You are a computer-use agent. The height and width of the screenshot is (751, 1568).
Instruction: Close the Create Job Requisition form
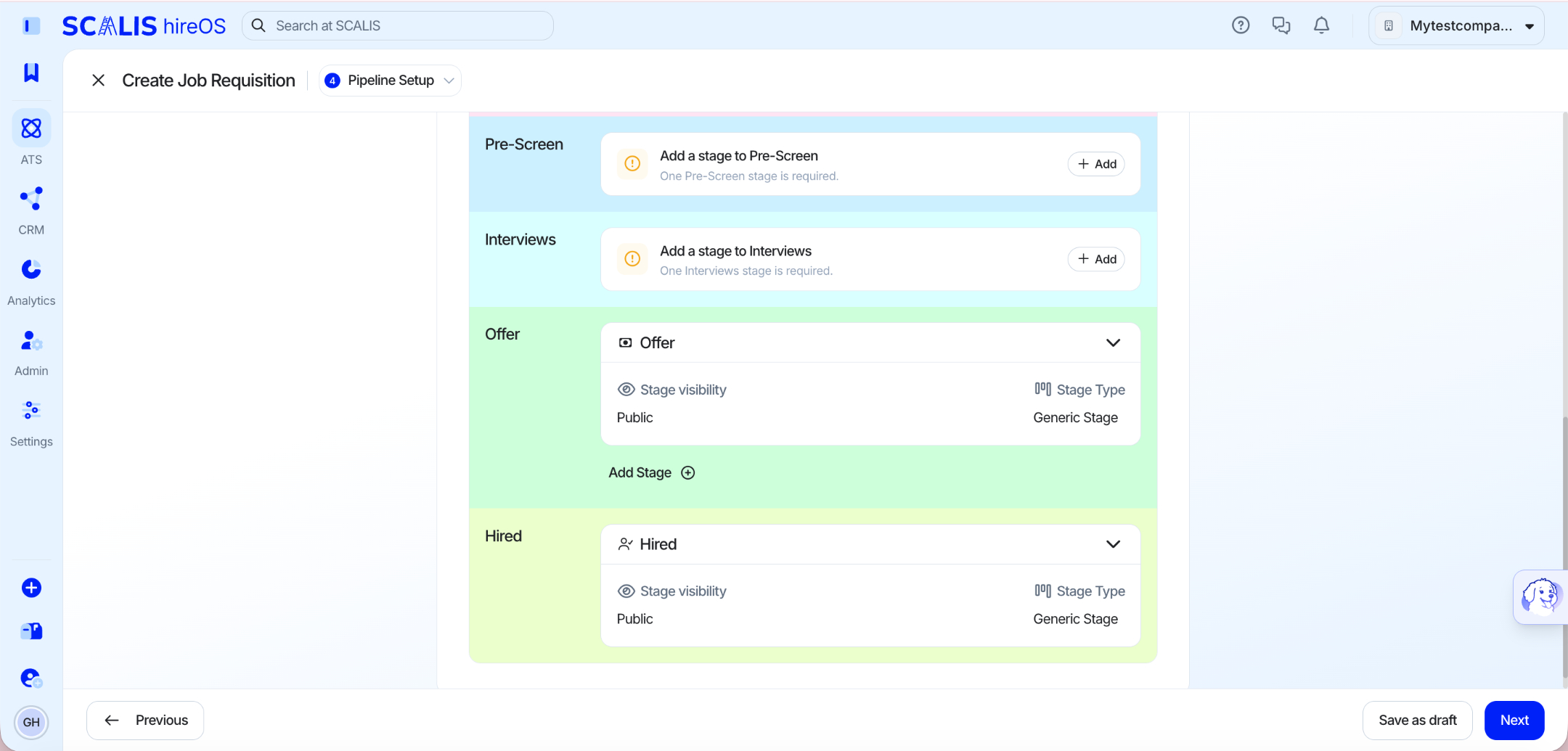point(99,81)
